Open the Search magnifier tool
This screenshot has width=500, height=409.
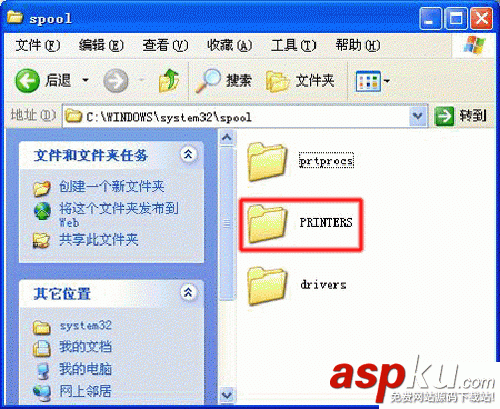coord(209,80)
